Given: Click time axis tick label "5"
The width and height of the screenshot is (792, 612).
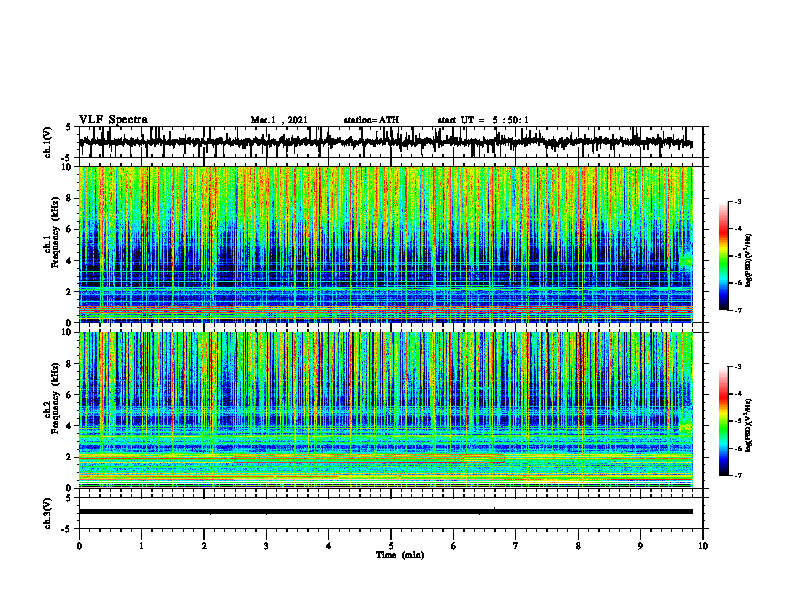Looking at the screenshot, I should pyautogui.click(x=391, y=546).
